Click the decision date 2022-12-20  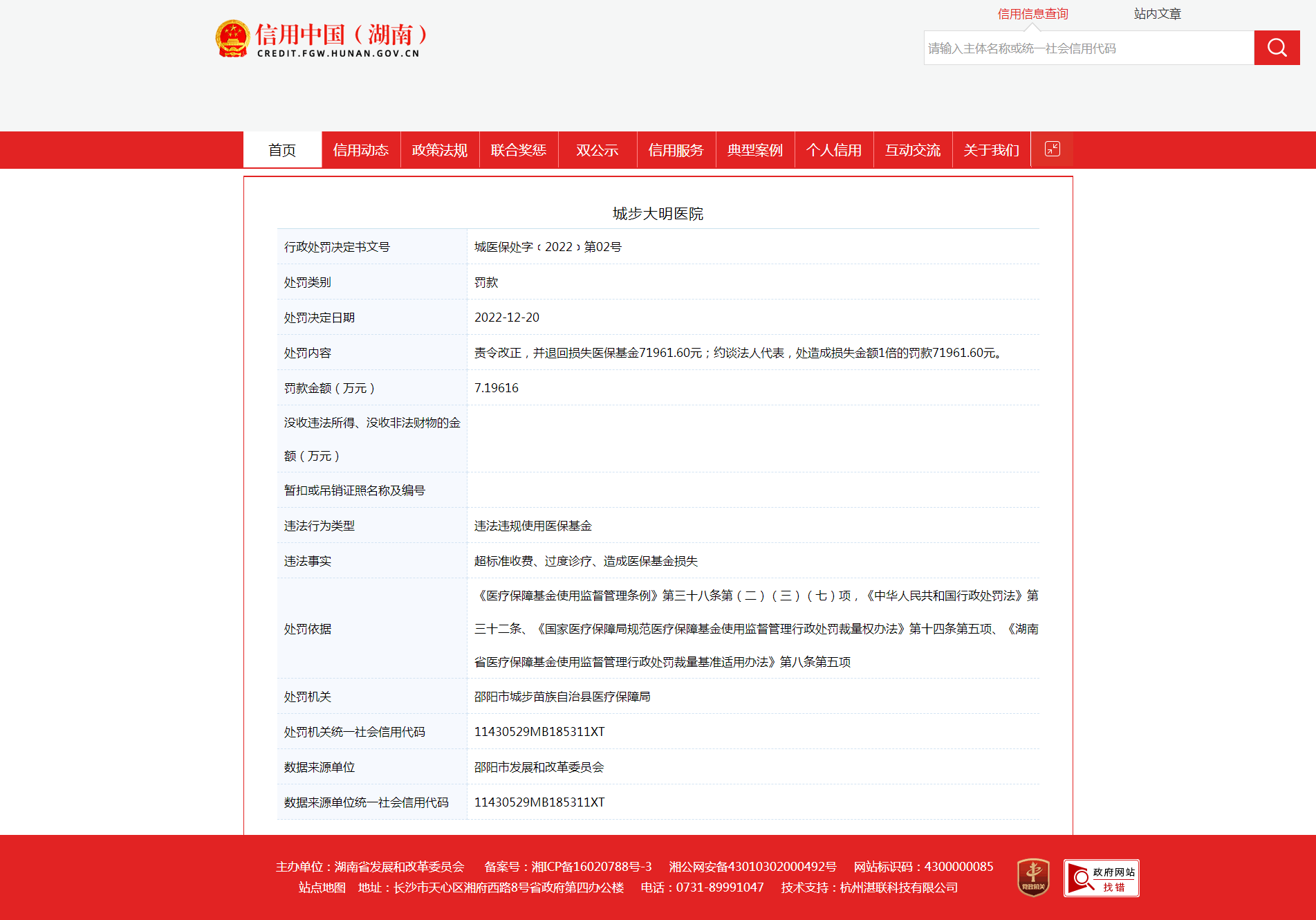(507, 318)
